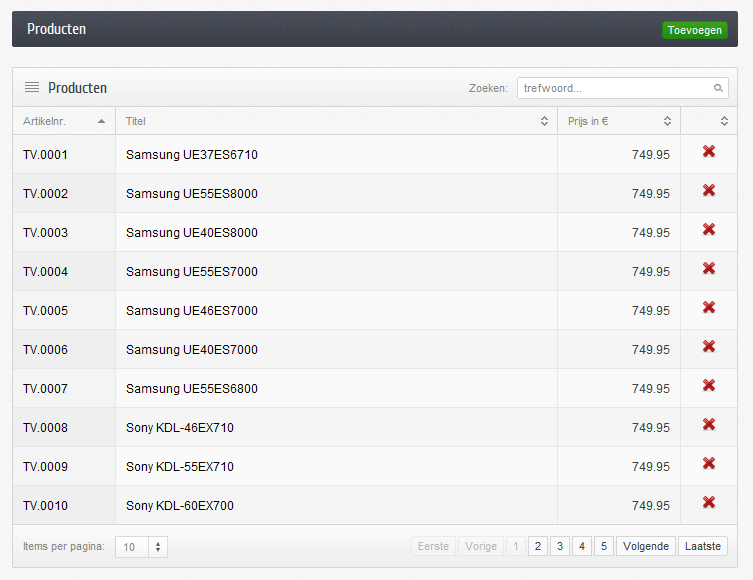753x580 pixels.
Task: Remove Sony KDL-55EX710 with red X
Action: pos(709,463)
